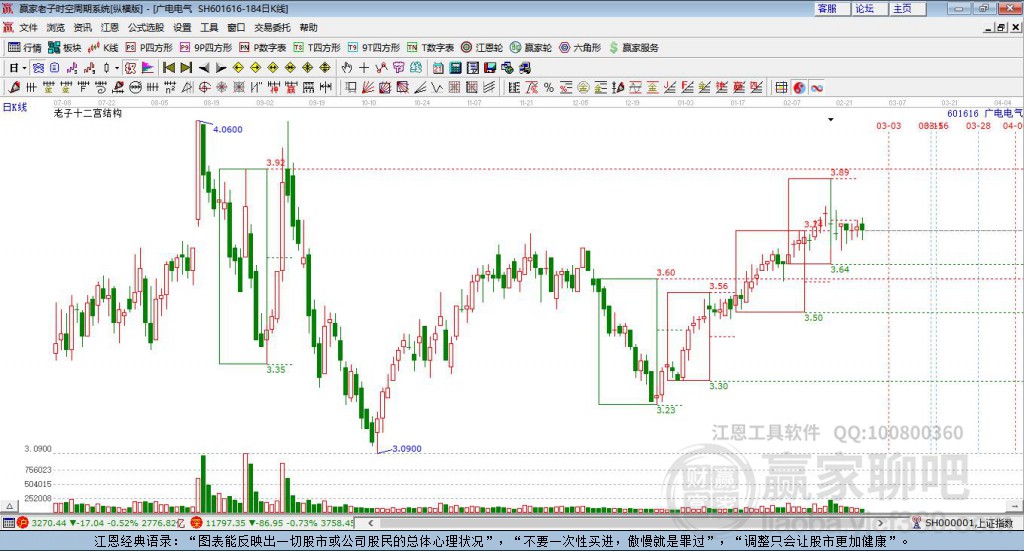This screenshot has height=551, width=1024.
Task: Open the 行情 market quotes view
Action: 25,48
